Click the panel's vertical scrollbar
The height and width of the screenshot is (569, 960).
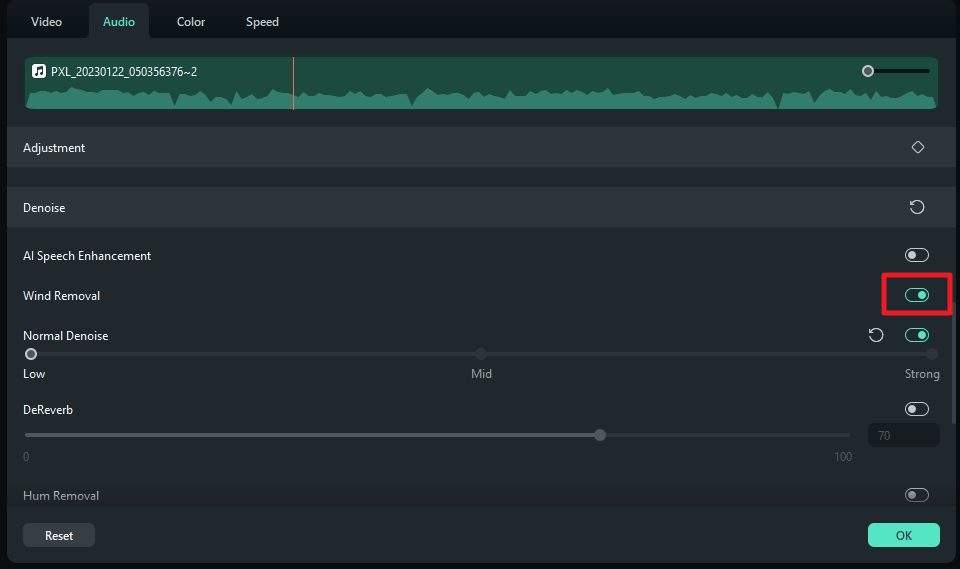(x=953, y=361)
